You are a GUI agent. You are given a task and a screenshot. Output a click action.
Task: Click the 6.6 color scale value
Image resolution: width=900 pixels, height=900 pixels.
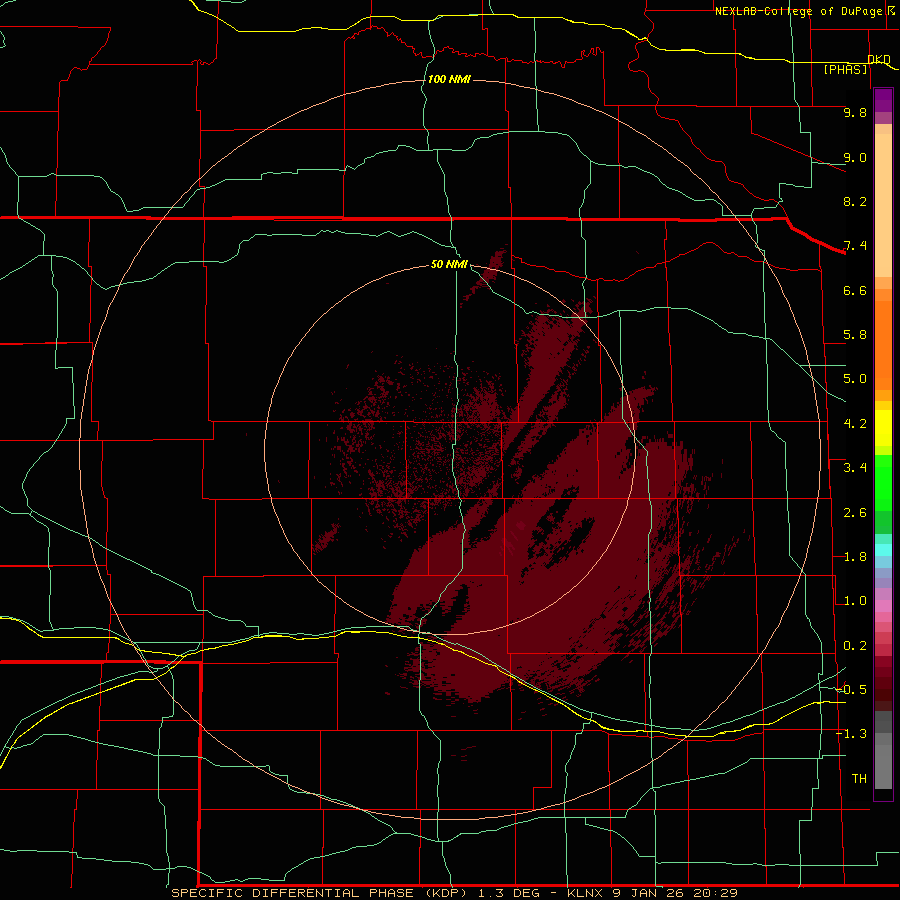[x=855, y=290]
